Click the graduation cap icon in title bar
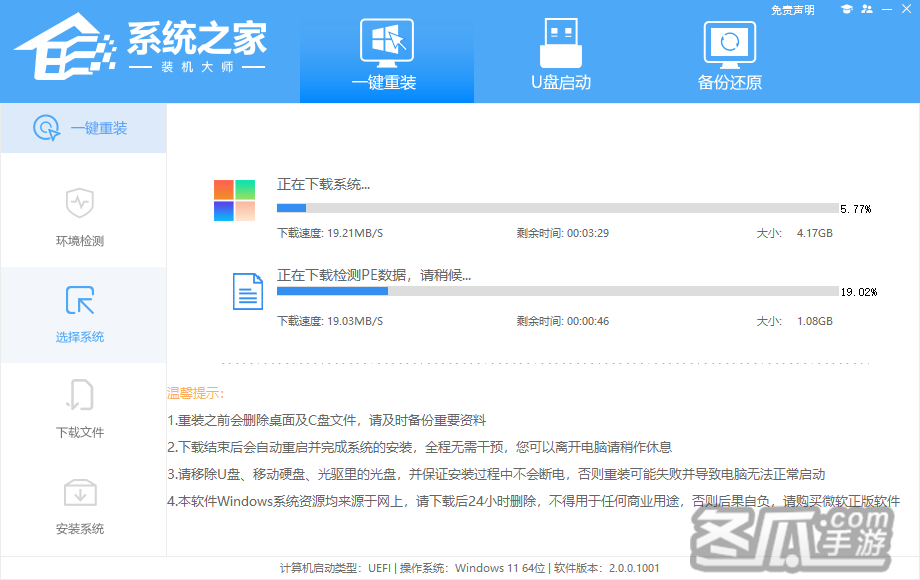This screenshot has height=580, width=920. [847, 9]
